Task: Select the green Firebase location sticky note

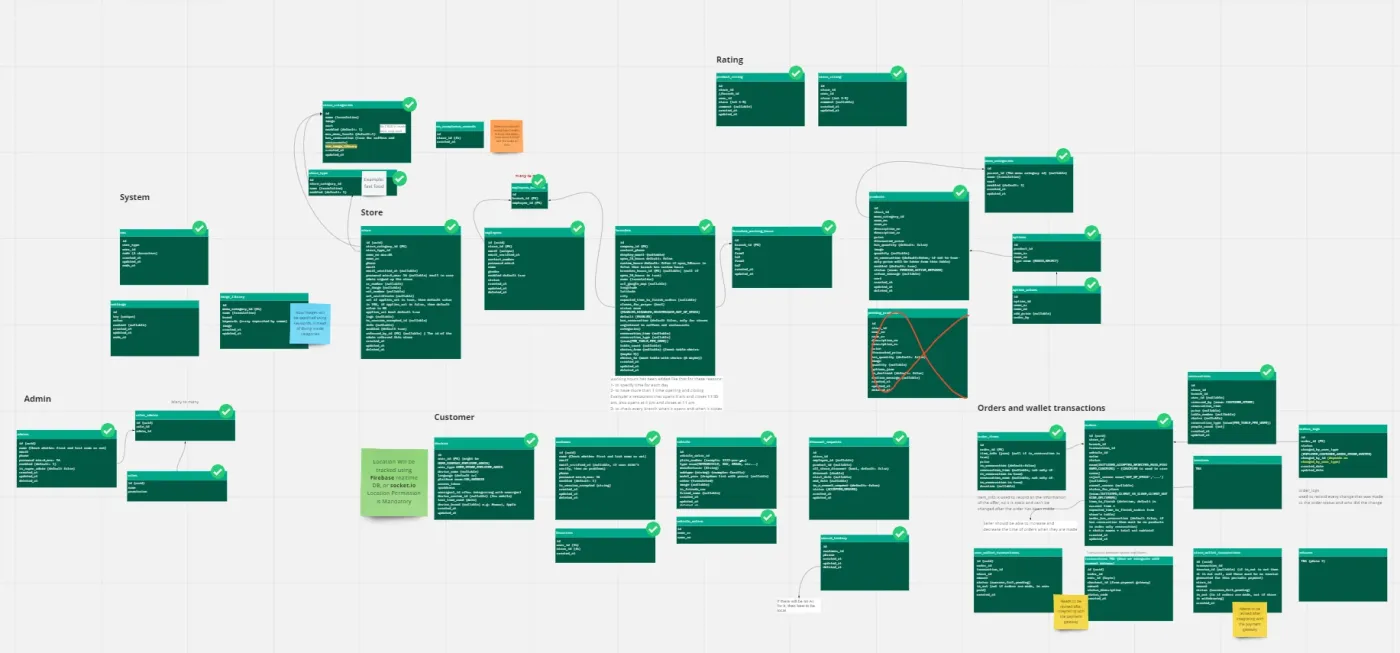Action: pos(394,482)
